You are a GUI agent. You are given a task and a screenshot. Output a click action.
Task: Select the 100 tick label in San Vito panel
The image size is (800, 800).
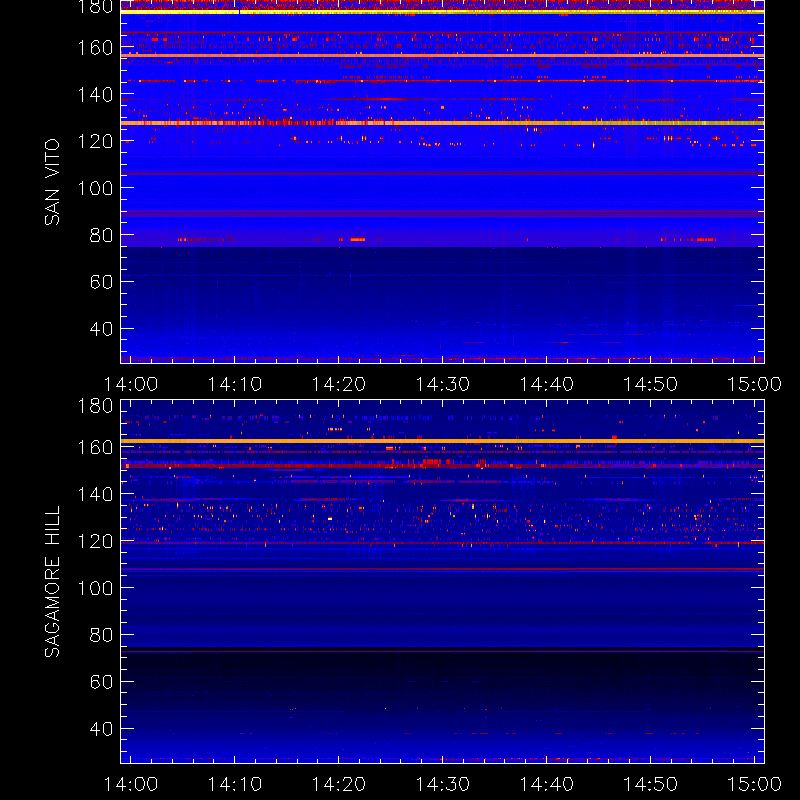tap(95, 188)
